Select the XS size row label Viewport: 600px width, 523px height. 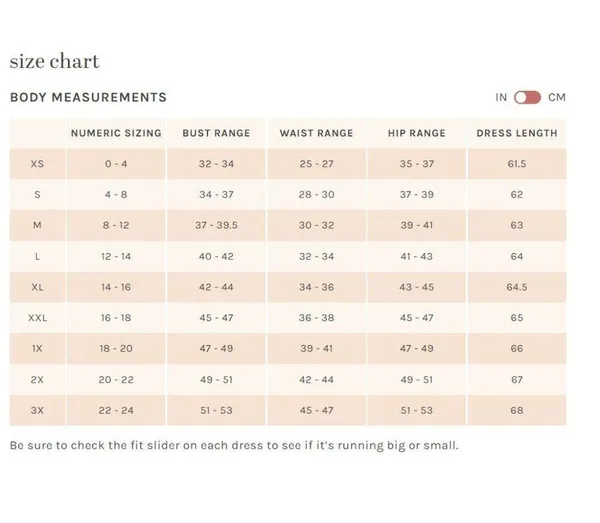click(37, 164)
